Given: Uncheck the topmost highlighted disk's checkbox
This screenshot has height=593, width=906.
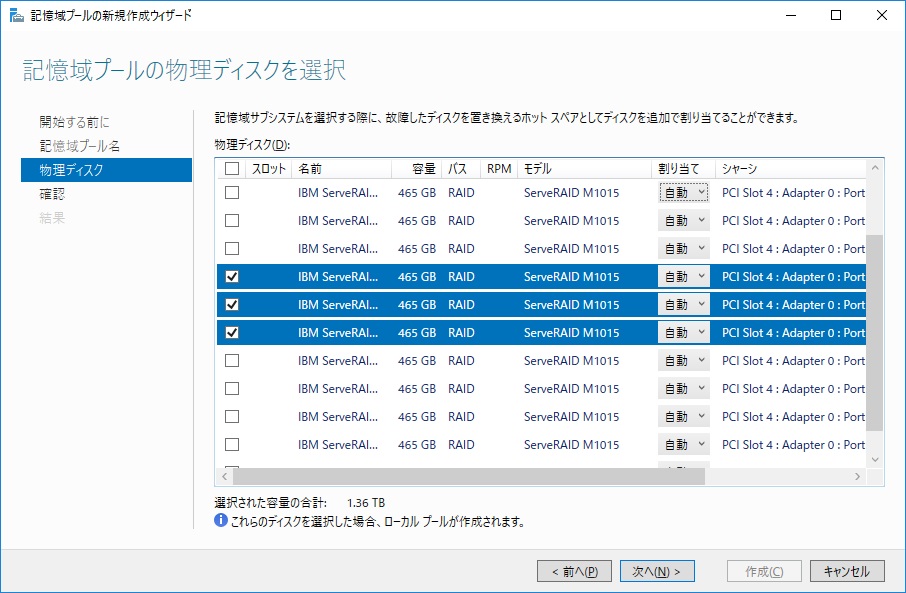Looking at the screenshot, I should coord(232,276).
